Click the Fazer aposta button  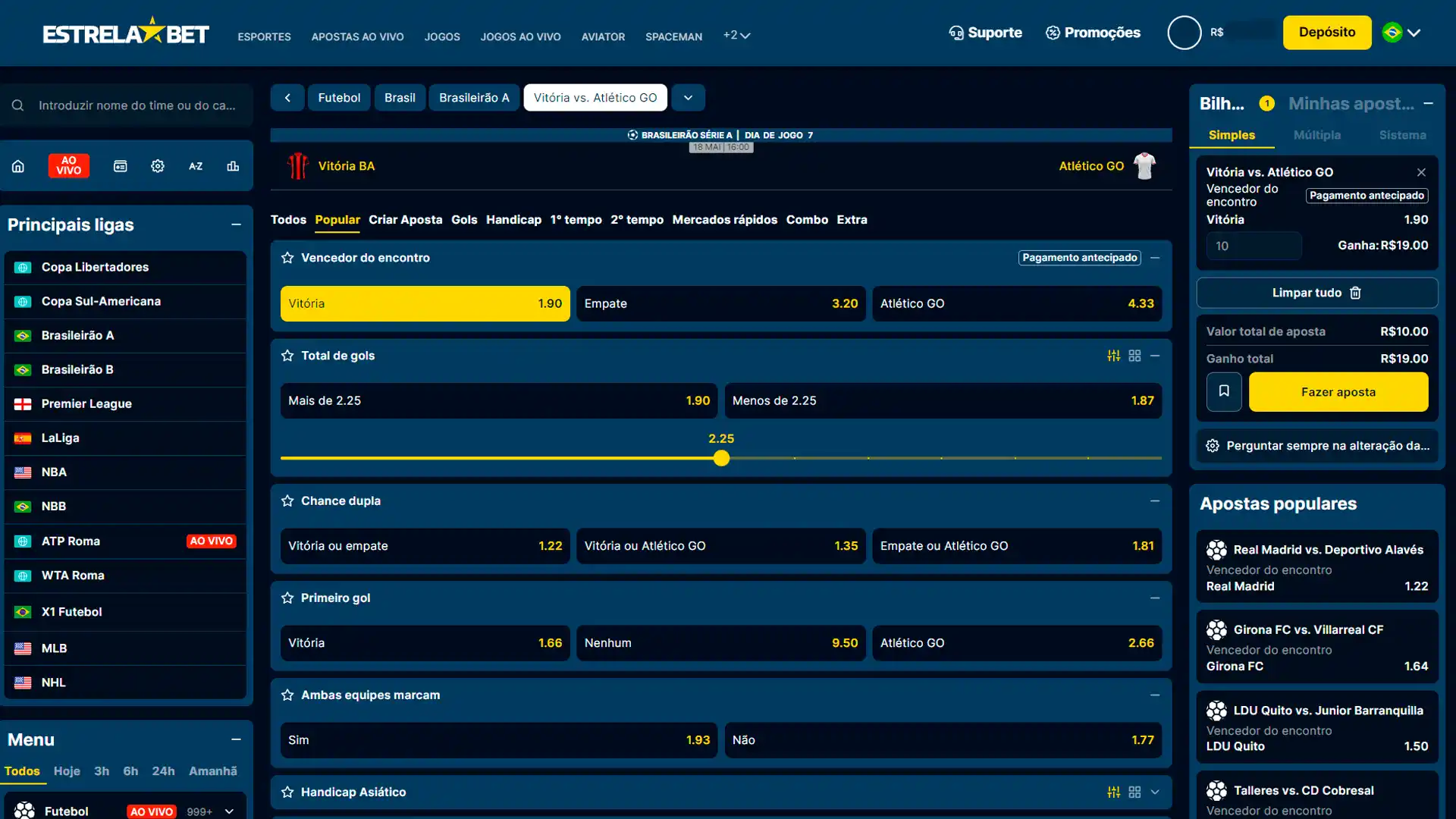[x=1338, y=392]
